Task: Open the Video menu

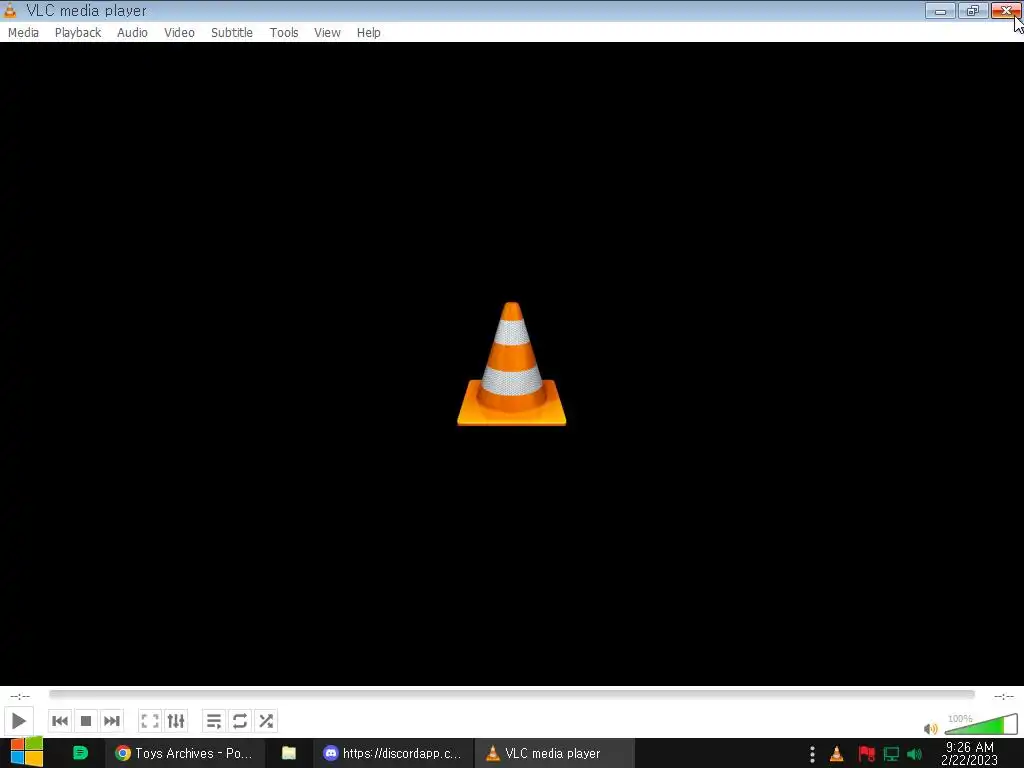Action: click(179, 33)
